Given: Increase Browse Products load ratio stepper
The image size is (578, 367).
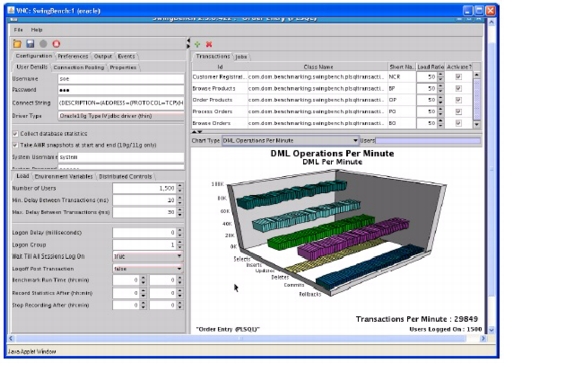Looking at the screenshot, I should pyautogui.click(x=440, y=87).
